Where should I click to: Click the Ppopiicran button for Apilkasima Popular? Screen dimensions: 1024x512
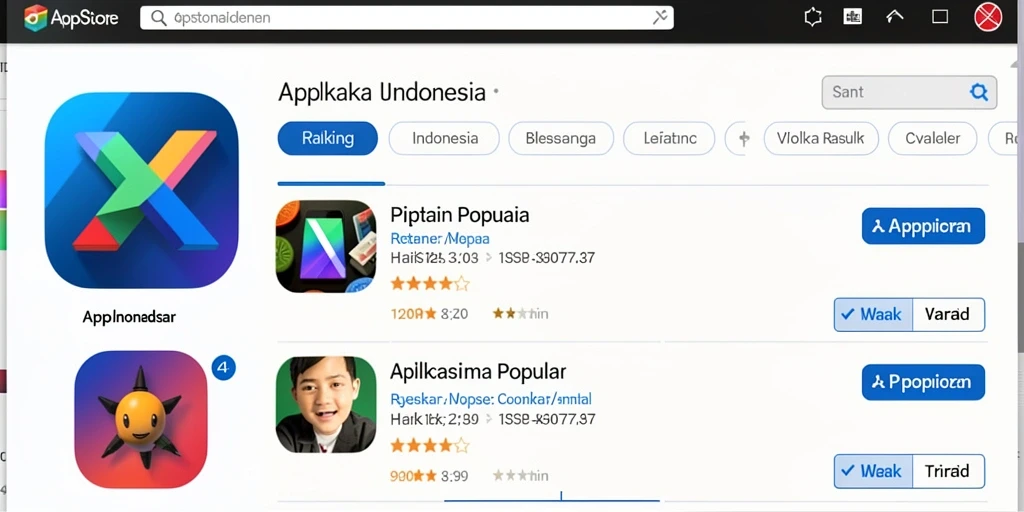point(923,382)
